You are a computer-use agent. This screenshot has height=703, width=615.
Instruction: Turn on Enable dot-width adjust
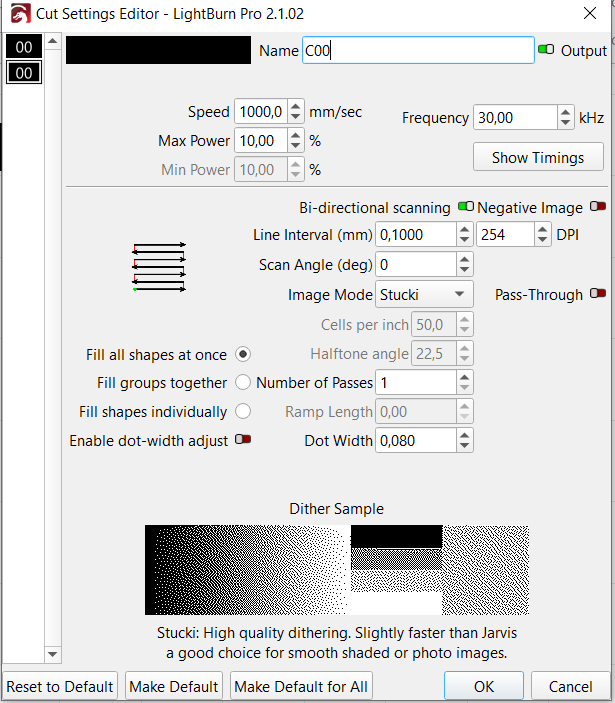(x=243, y=439)
